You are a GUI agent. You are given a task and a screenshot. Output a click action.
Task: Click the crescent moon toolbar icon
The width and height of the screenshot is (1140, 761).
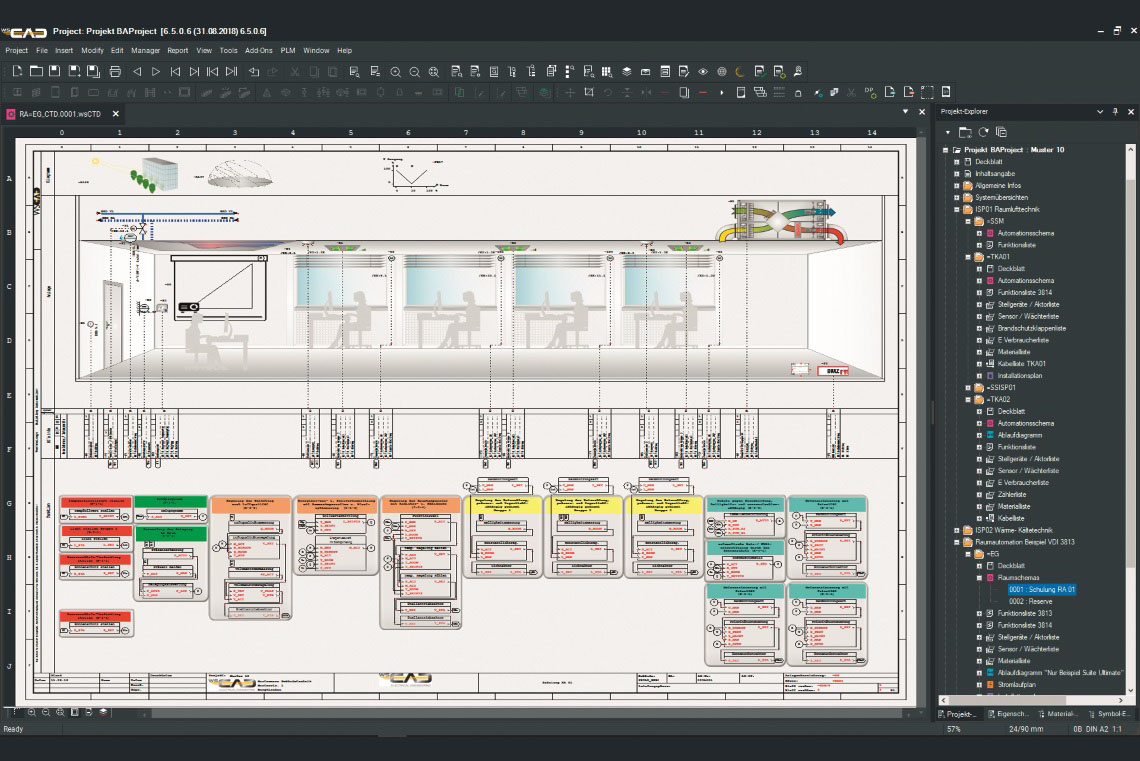740,71
